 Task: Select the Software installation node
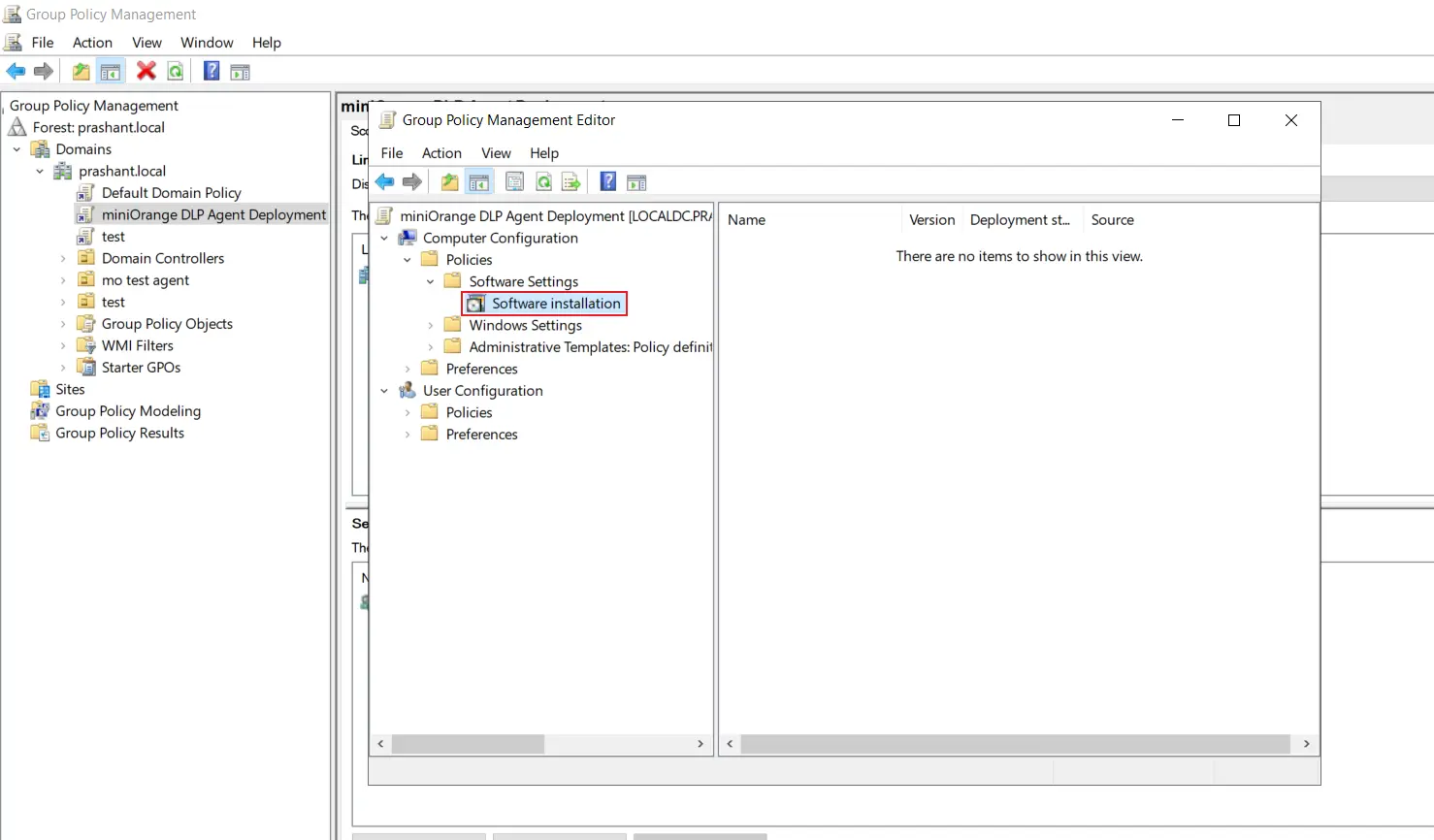click(x=553, y=303)
